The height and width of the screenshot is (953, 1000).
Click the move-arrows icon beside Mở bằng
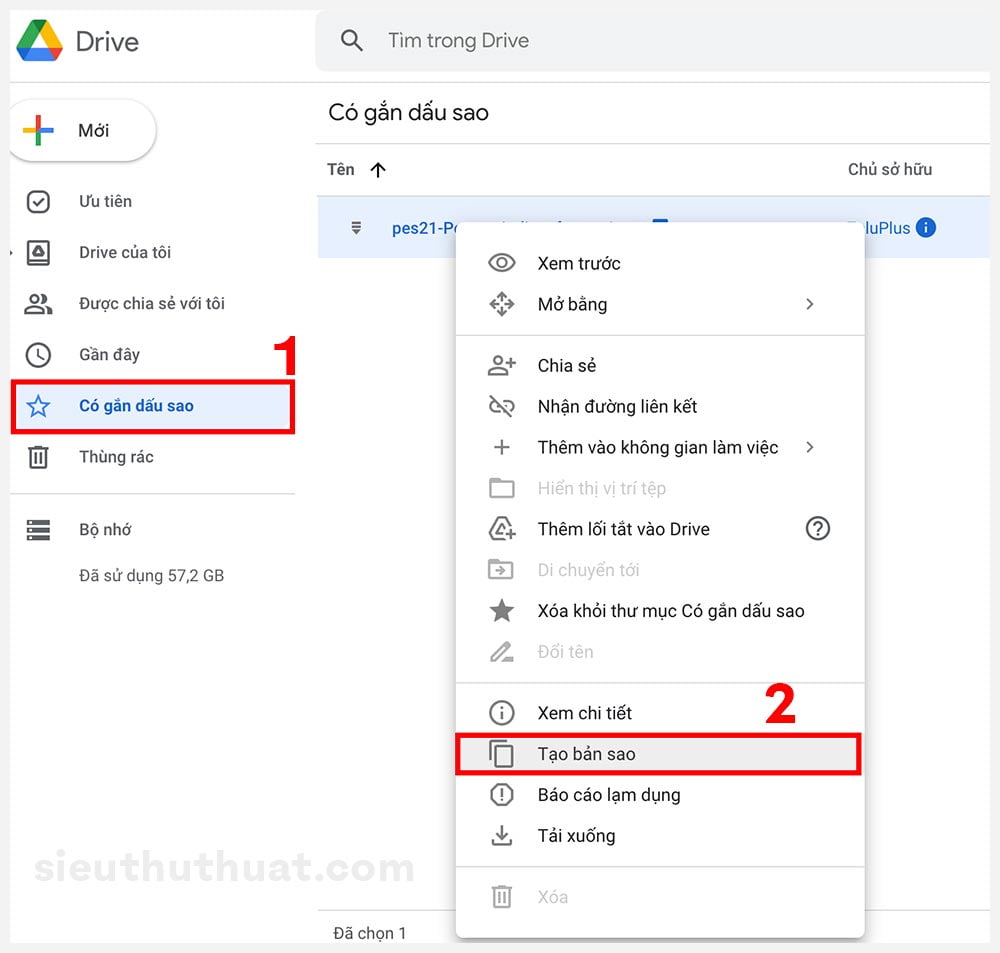tap(502, 304)
